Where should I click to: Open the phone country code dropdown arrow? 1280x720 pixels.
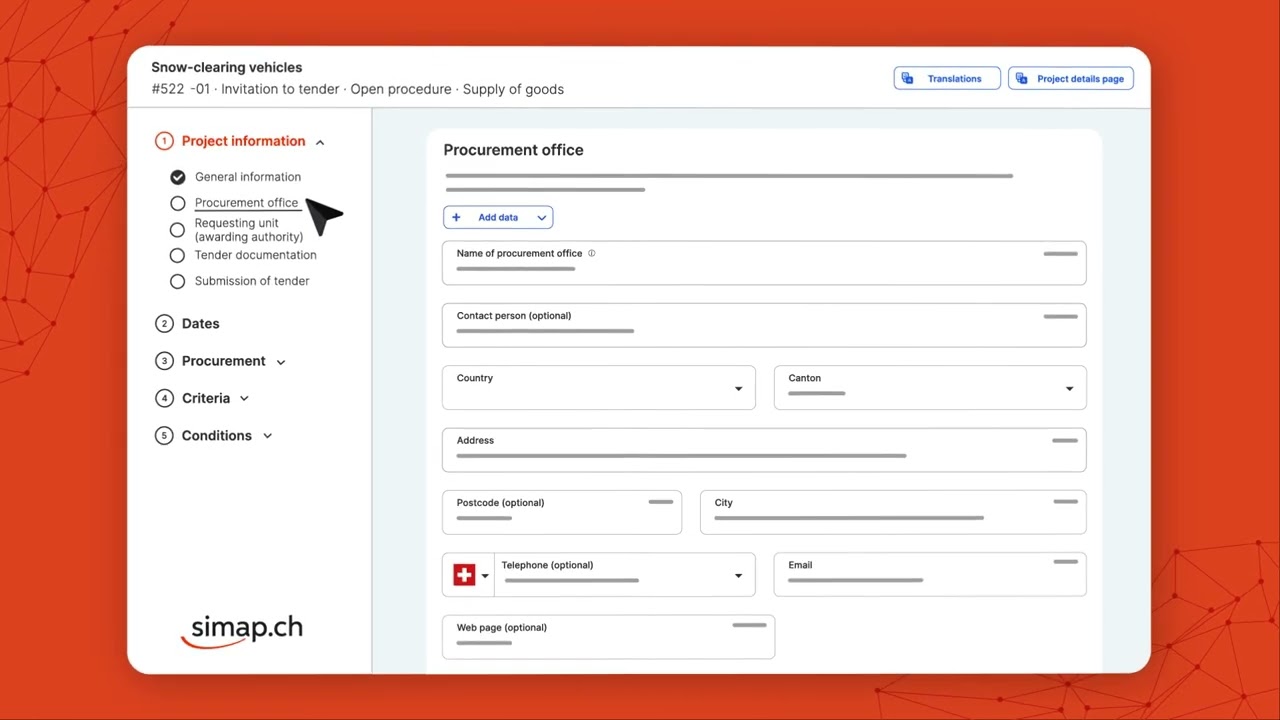click(x=485, y=576)
